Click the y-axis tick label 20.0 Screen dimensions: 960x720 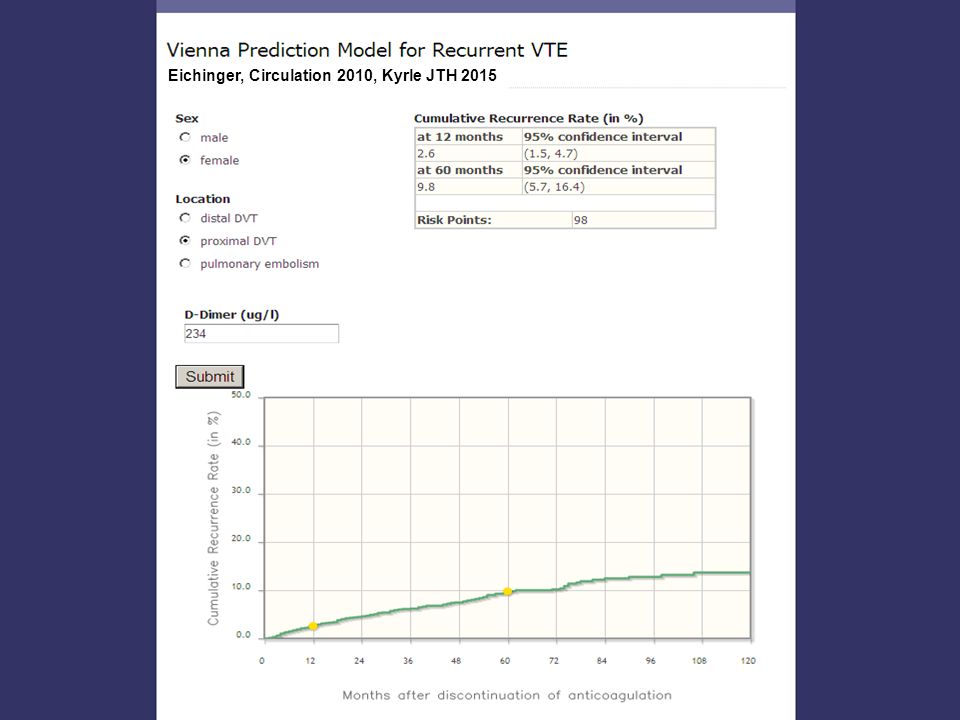click(x=241, y=539)
